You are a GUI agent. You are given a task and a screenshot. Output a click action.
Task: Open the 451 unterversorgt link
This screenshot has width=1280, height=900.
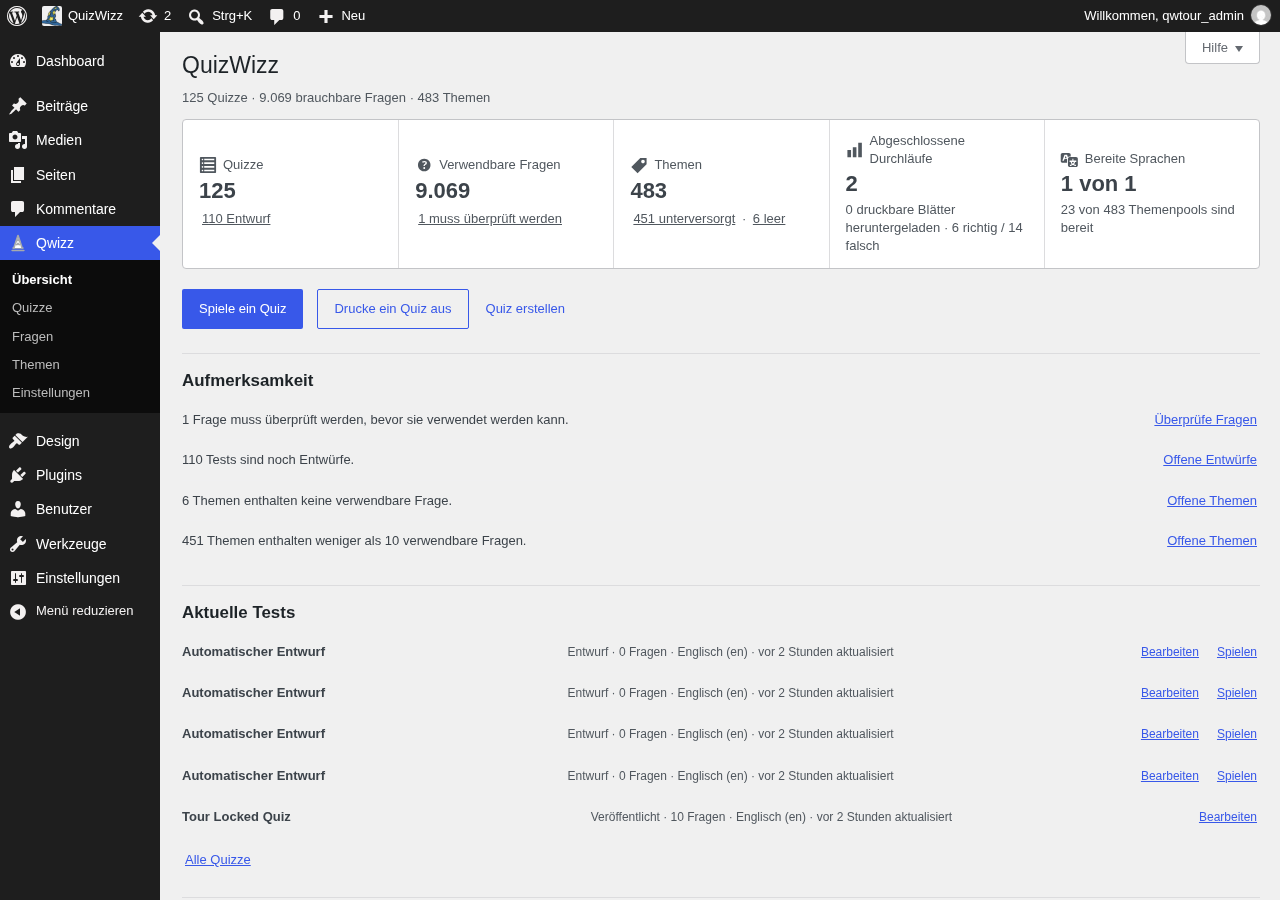684,218
